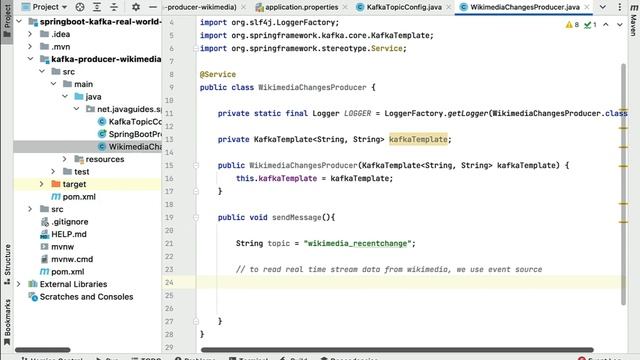Image resolution: width=640 pixels, height=360 pixels.
Task: Hide the Project panel with minus icon
Action: tap(153, 7)
